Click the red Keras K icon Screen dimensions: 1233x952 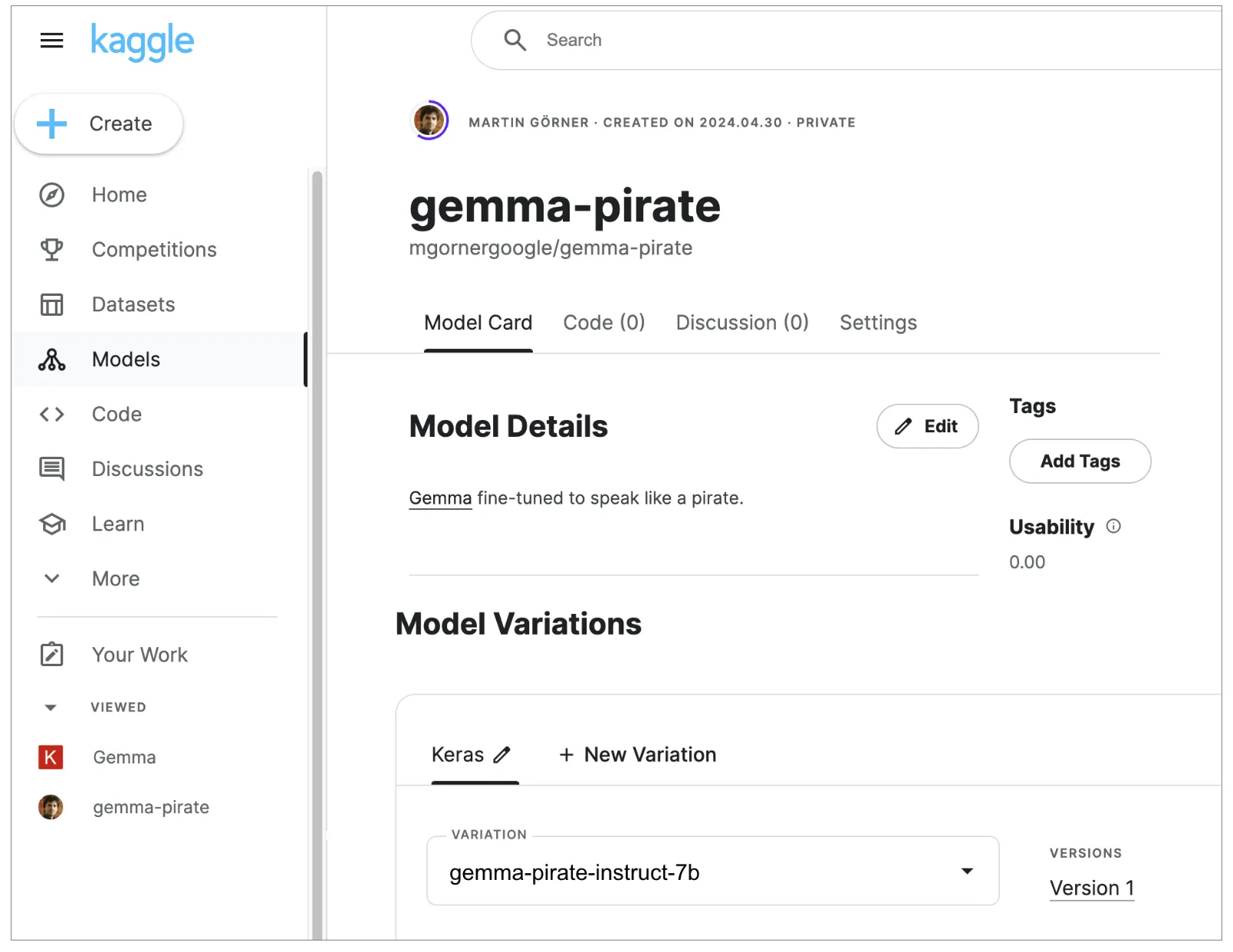pyautogui.click(x=51, y=757)
